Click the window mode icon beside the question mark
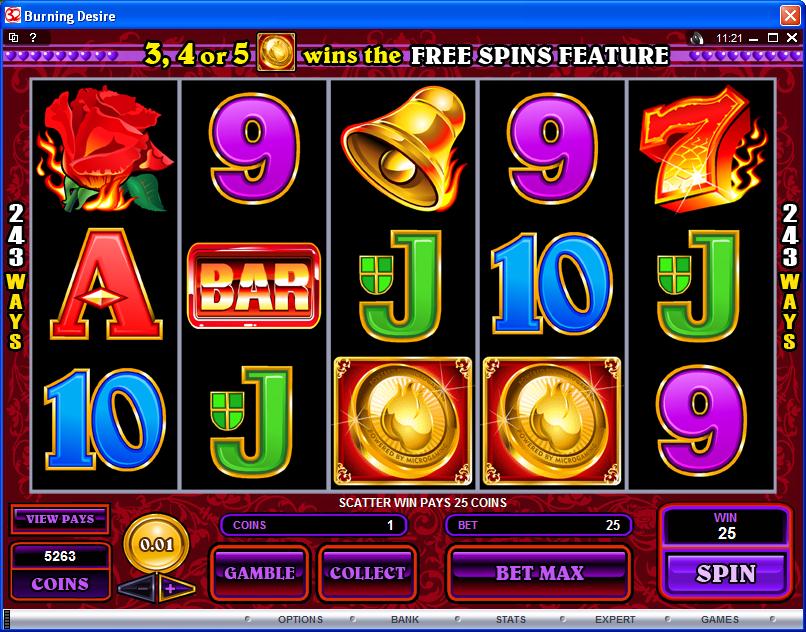This screenshot has width=806, height=632. [14, 38]
